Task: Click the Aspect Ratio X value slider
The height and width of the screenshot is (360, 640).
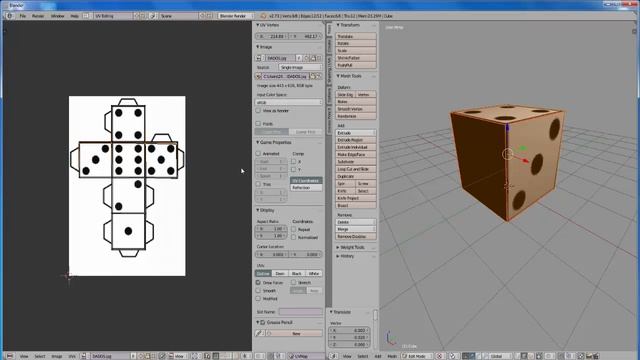Action: coord(271,229)
